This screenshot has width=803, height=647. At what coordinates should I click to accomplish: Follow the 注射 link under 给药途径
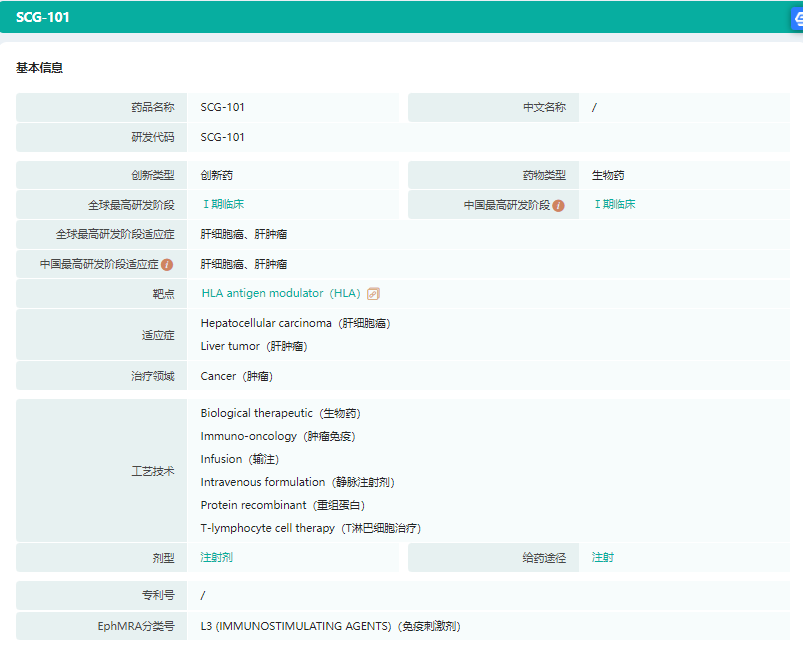602,557
